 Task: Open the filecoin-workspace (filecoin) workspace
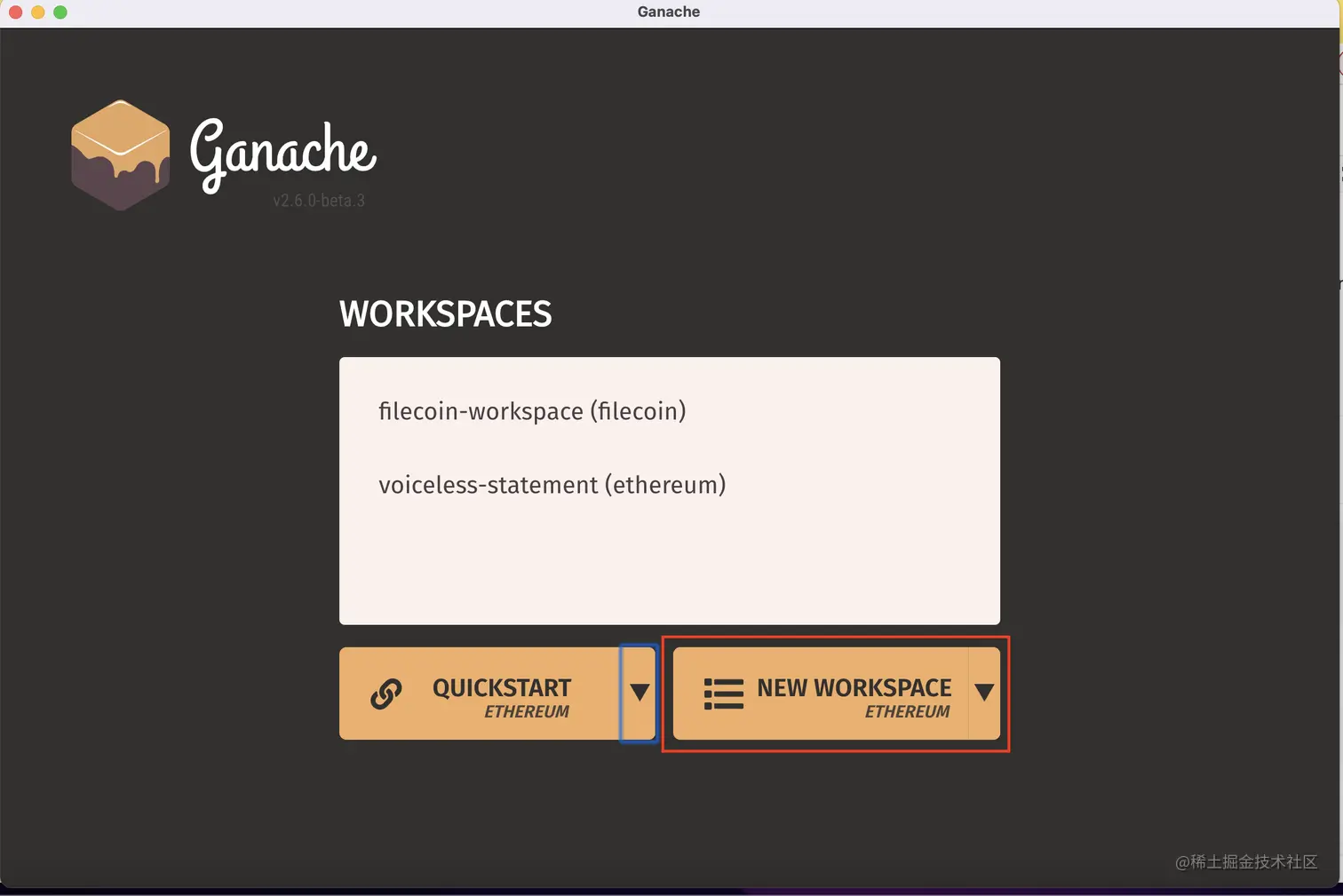[532, 411]
